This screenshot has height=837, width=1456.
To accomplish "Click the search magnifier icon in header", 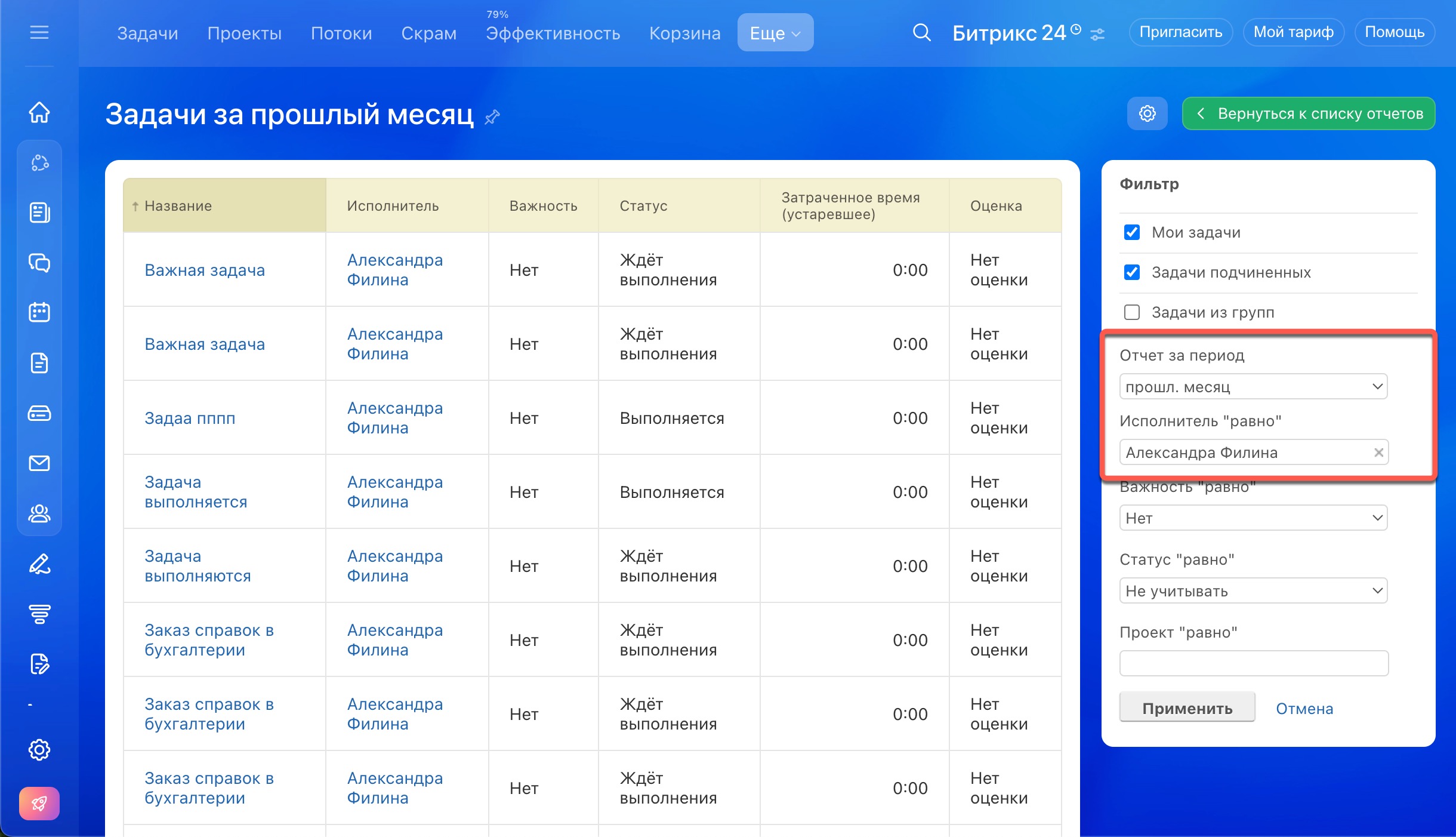I will 921,32.
